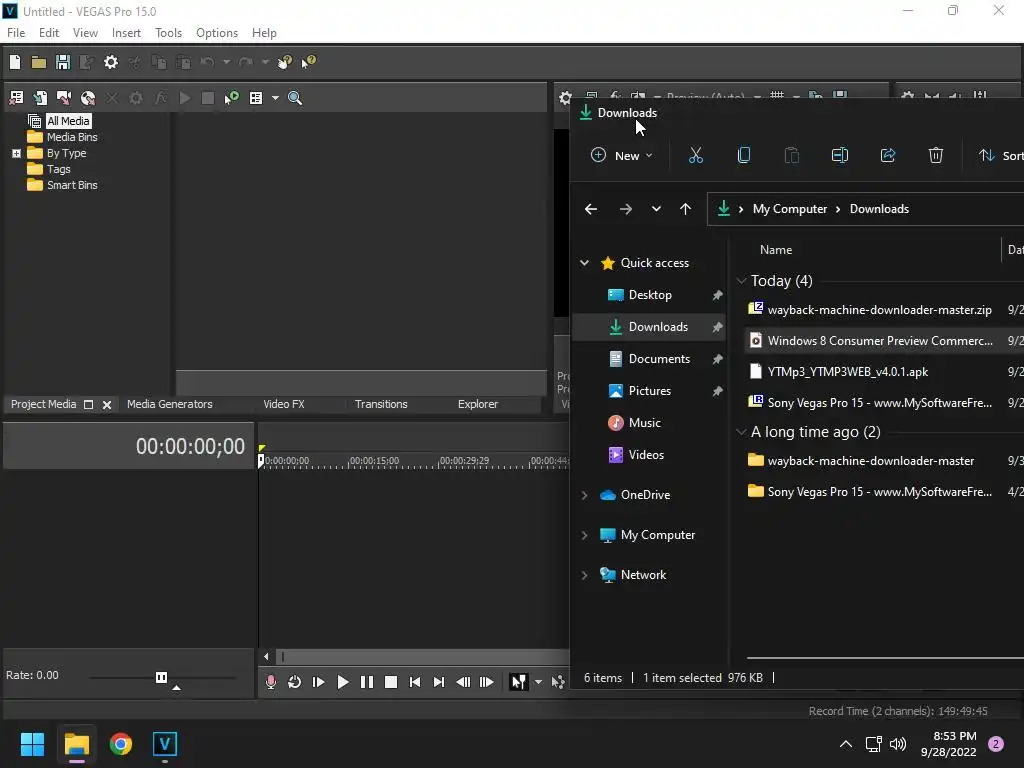Viewport: 1024px width, 768px height.
Task: Click the Cut scissors icon in Explorer
Action: [696, 155]
